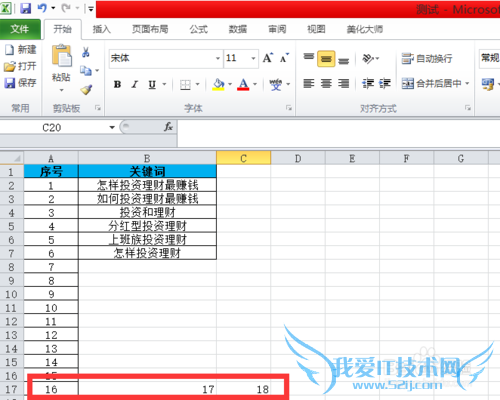Screen dimensions: 500x400
Task: Click 合并后居中 merge and center button
Action: pyautogui.click(x=431, y=83)
